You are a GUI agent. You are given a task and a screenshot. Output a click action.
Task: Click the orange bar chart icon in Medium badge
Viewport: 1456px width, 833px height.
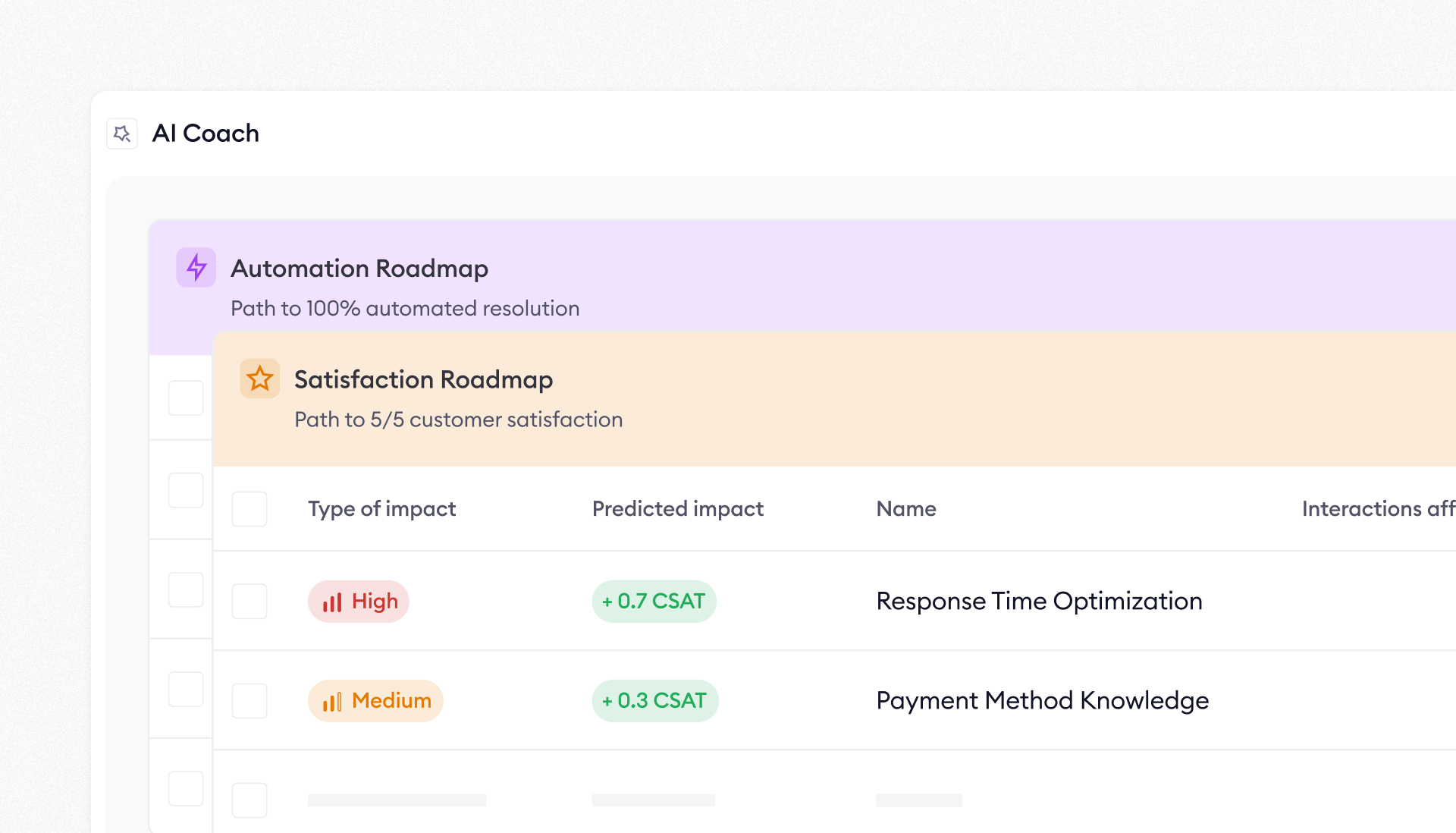[332, 702]
